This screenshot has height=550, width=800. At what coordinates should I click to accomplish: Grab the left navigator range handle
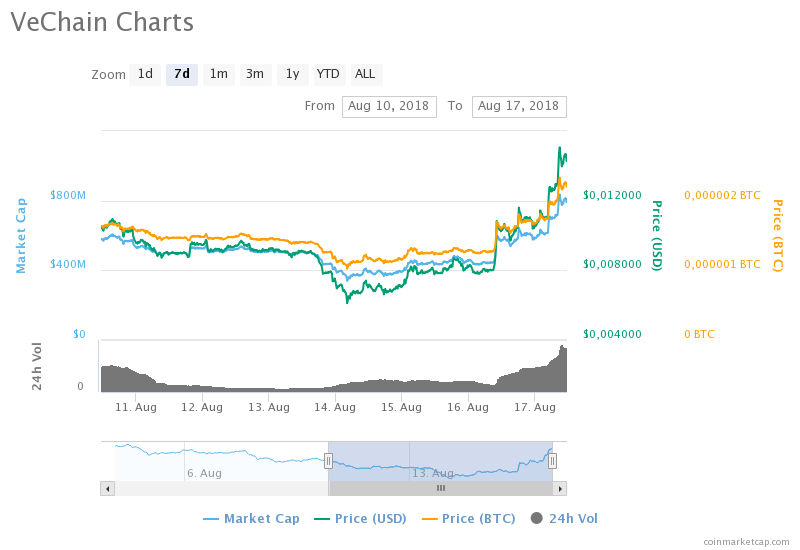coord(328,461)
